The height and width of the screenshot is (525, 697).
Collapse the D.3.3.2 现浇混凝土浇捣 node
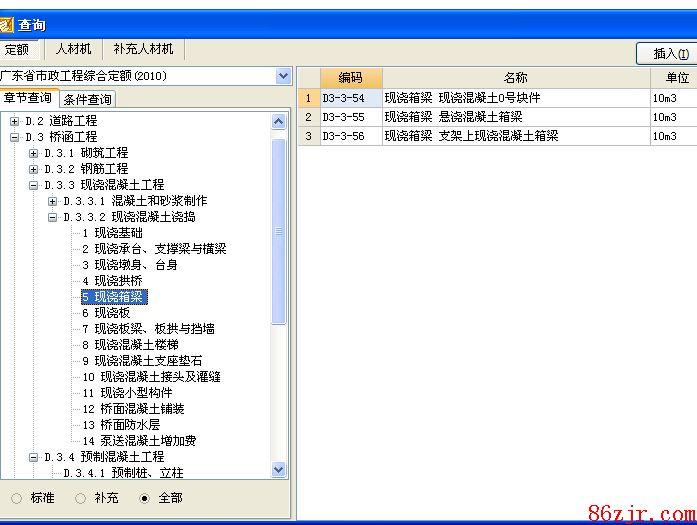(53, 217)
